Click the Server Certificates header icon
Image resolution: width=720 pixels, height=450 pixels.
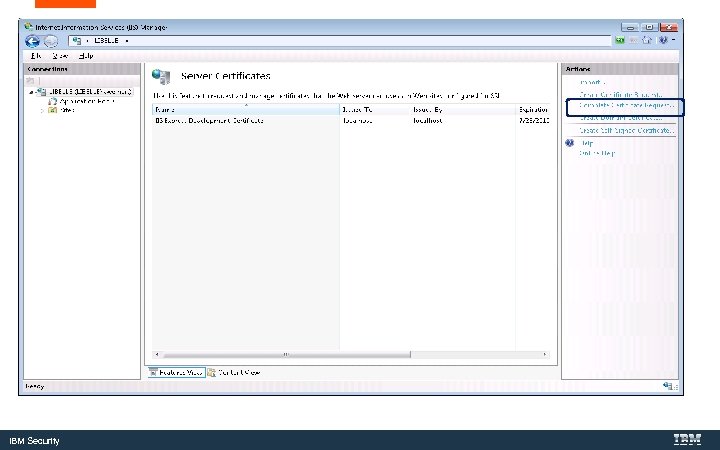click(x=161, y=76)
